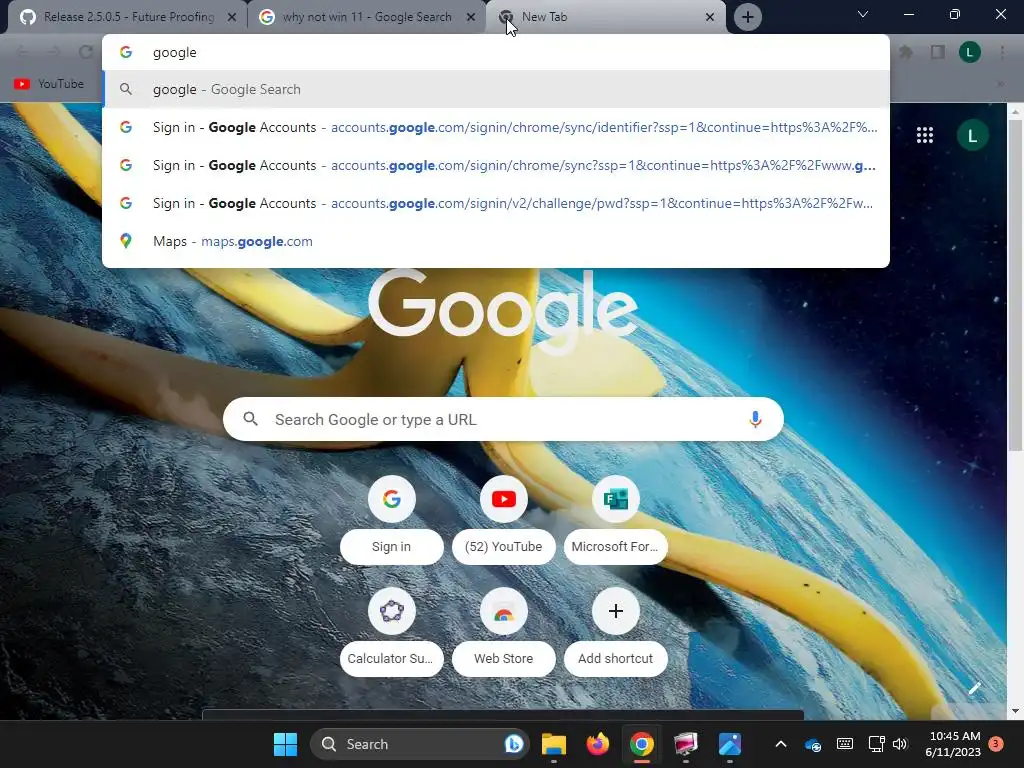Click the taskbar Search box
The width and height of the screenshot is (1024, 768).
[x=420, y=744]
